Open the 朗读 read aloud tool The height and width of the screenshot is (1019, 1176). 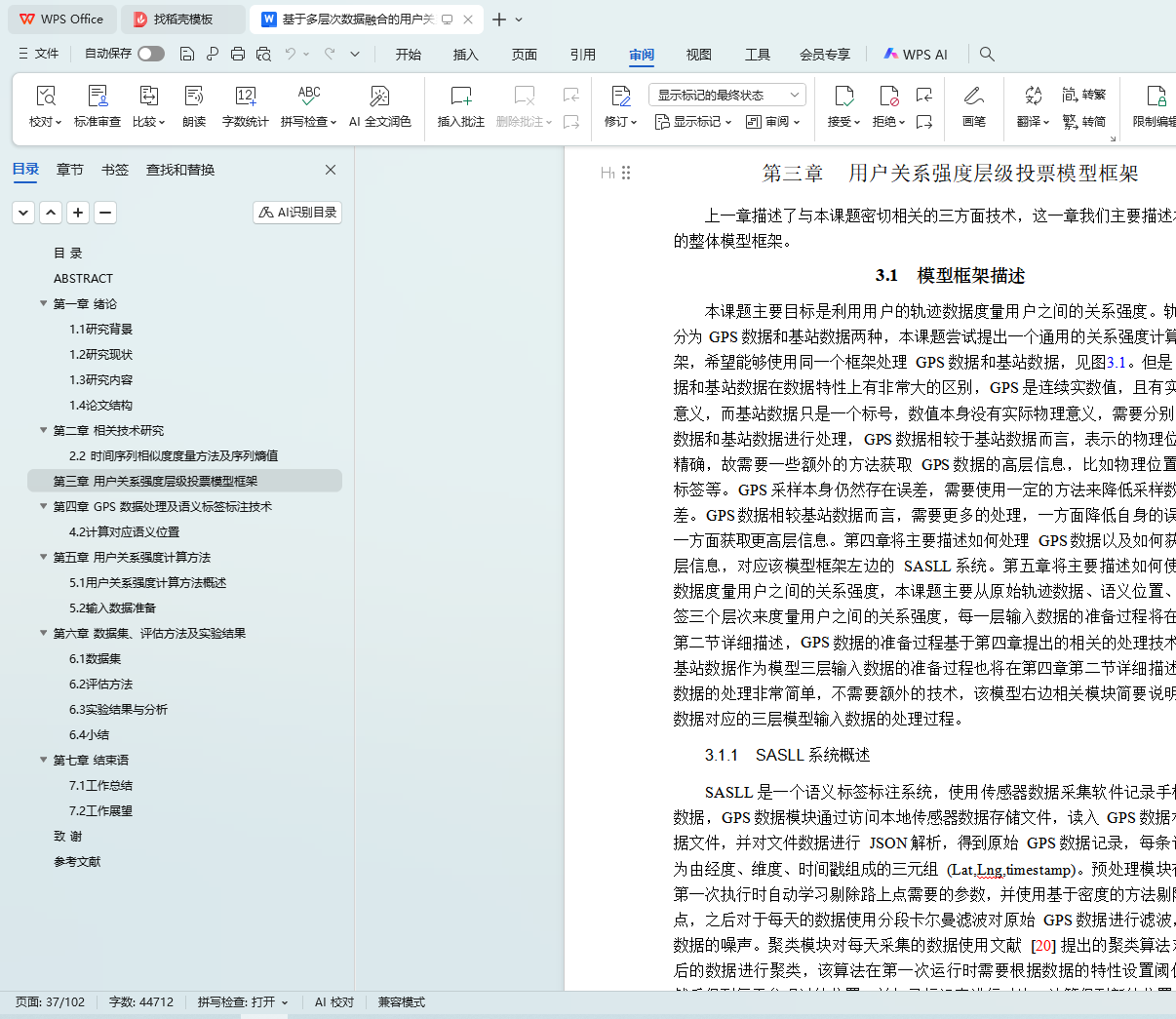[x=194, y=97]
